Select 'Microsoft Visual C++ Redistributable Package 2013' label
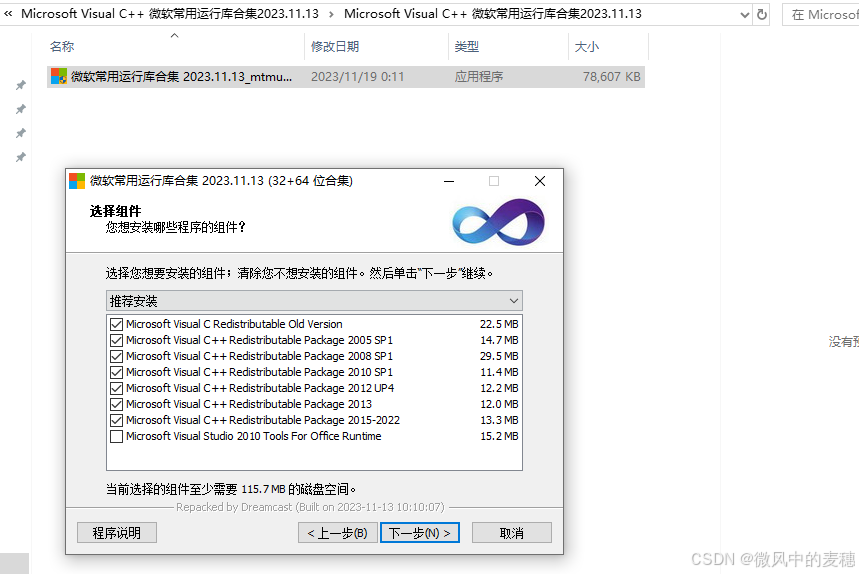 249,404
